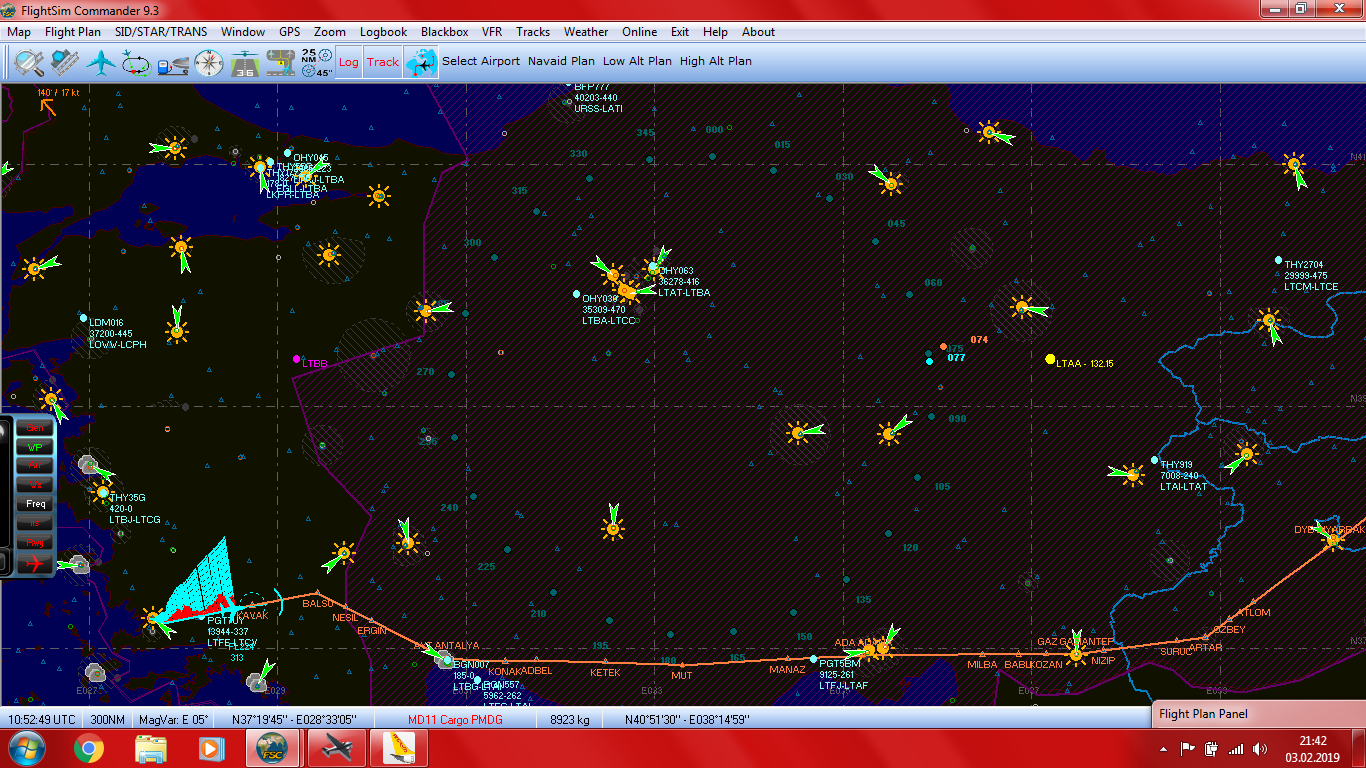
Task: Click the 10:52:49 UTC time display
Action: click(42, 720)
